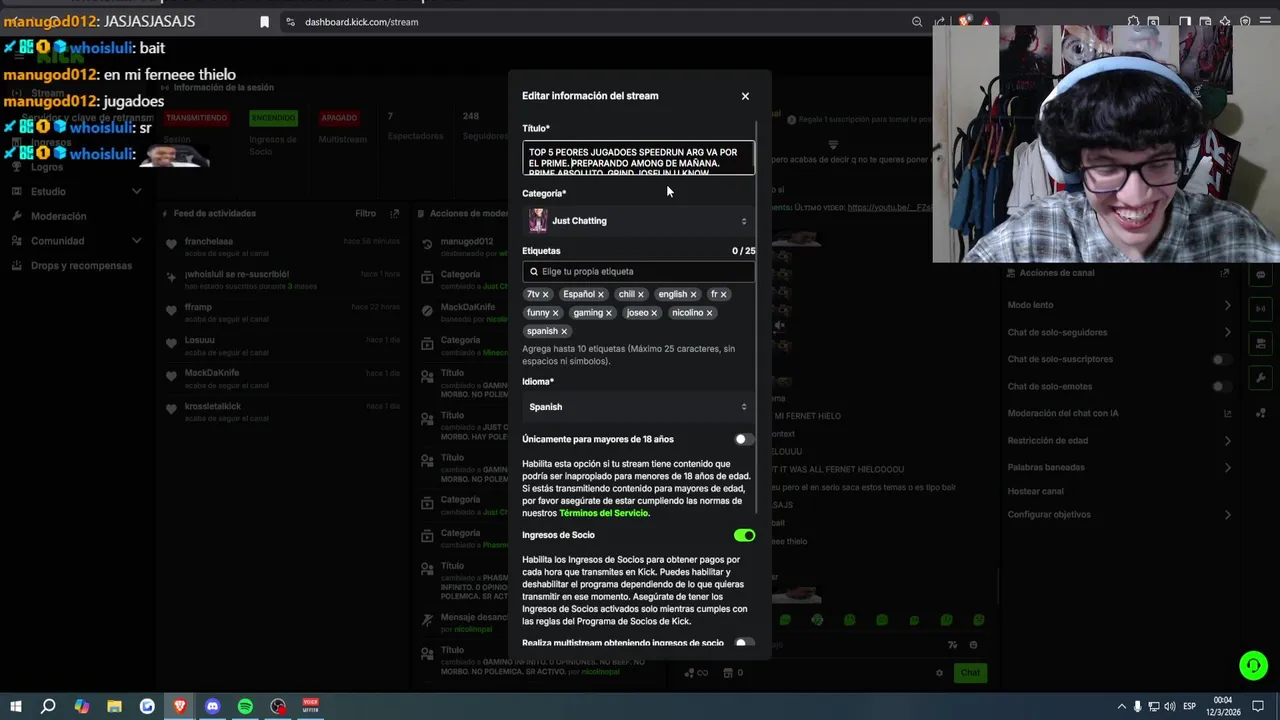Click the browser address bar URL
1280x720 pixels.
(361, 22)
